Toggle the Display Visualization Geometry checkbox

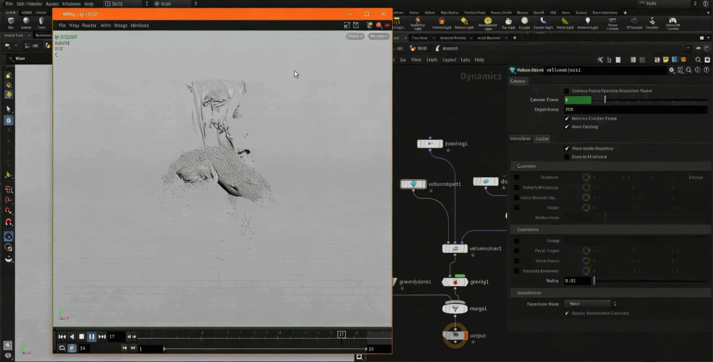[x=567, y=313]
